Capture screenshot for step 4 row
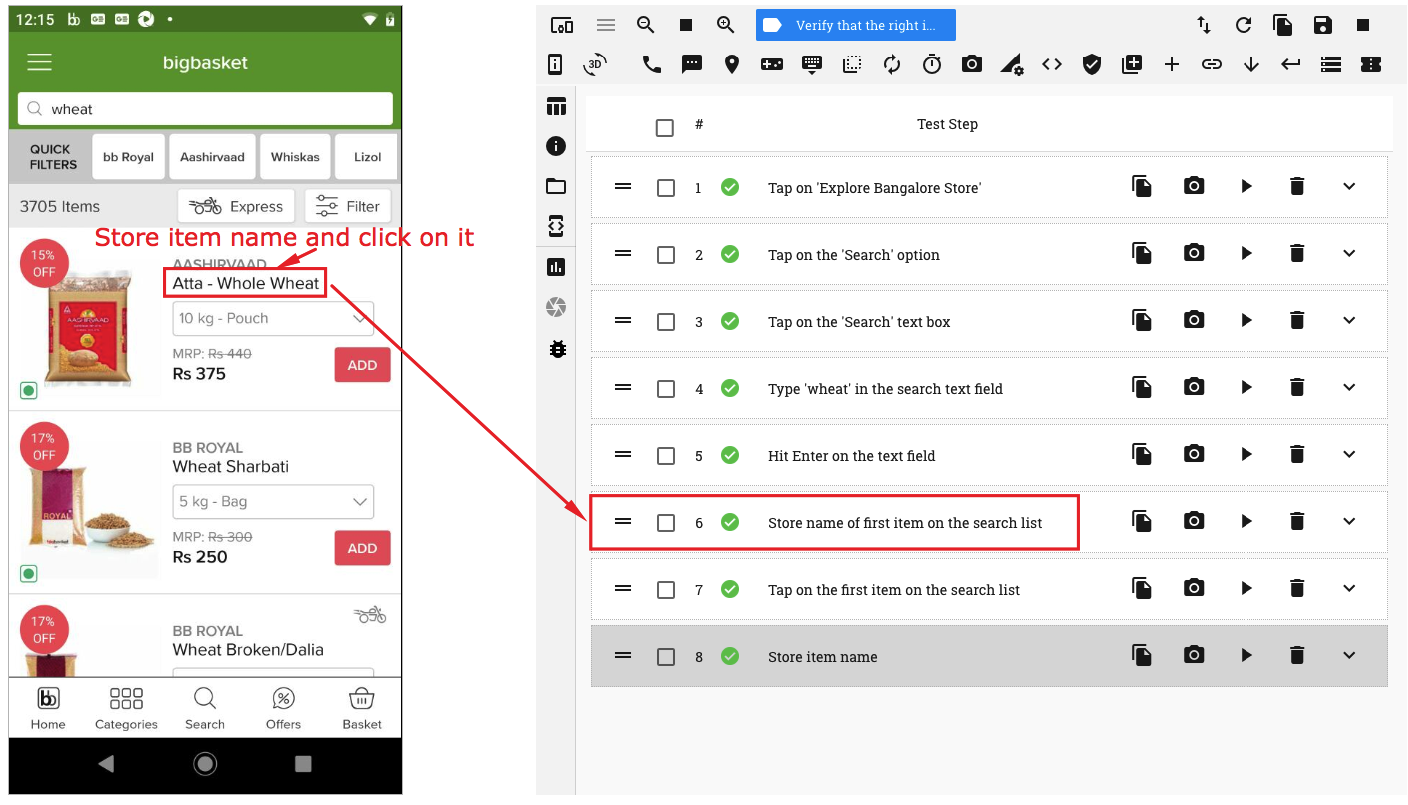This screenshot has height=805, width=1408. [1194, 387]
